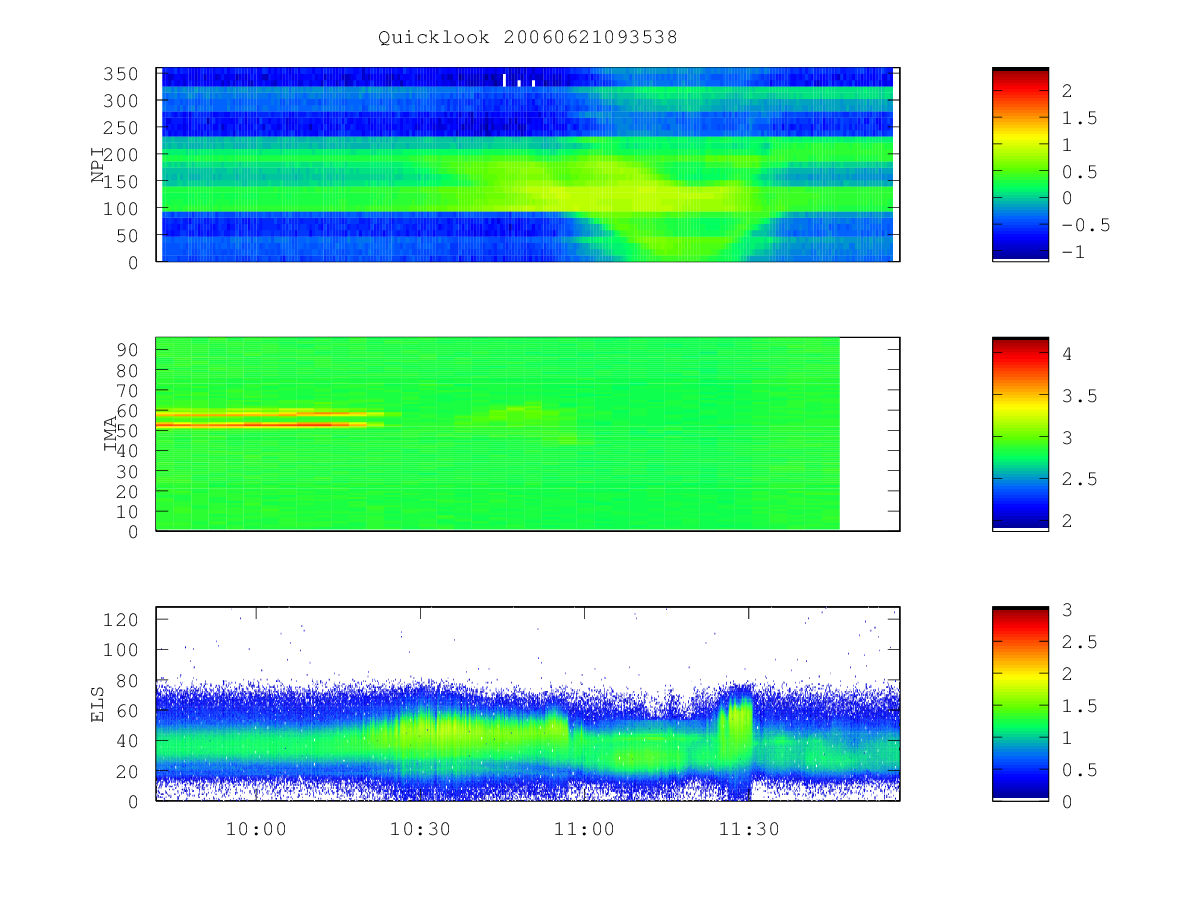Select the NPI axis label
Viewport: 1200px width, 900px height.
coord(98,164)
